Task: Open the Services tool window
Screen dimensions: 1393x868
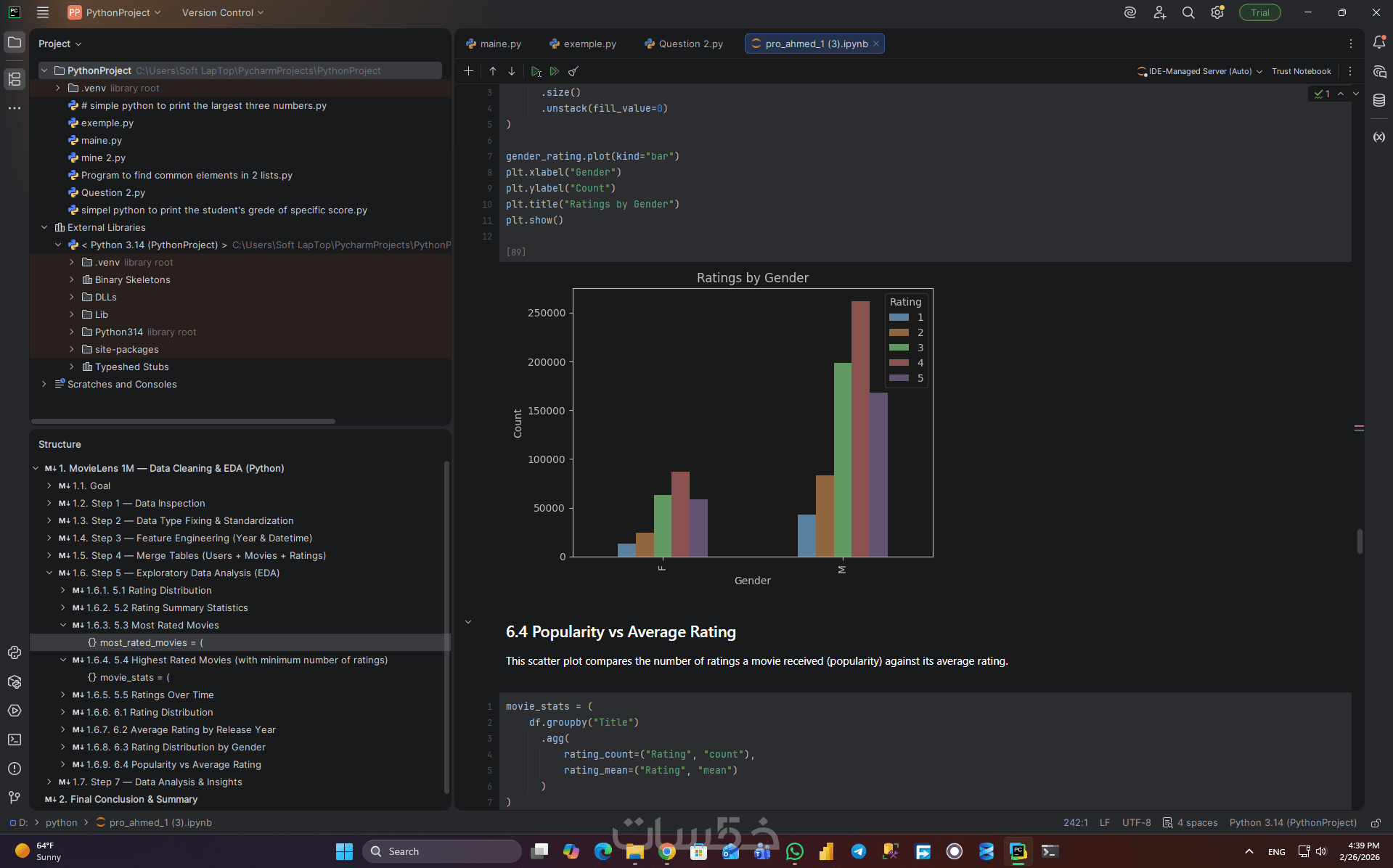Action: pyautogui.click(x=15, y=711)
